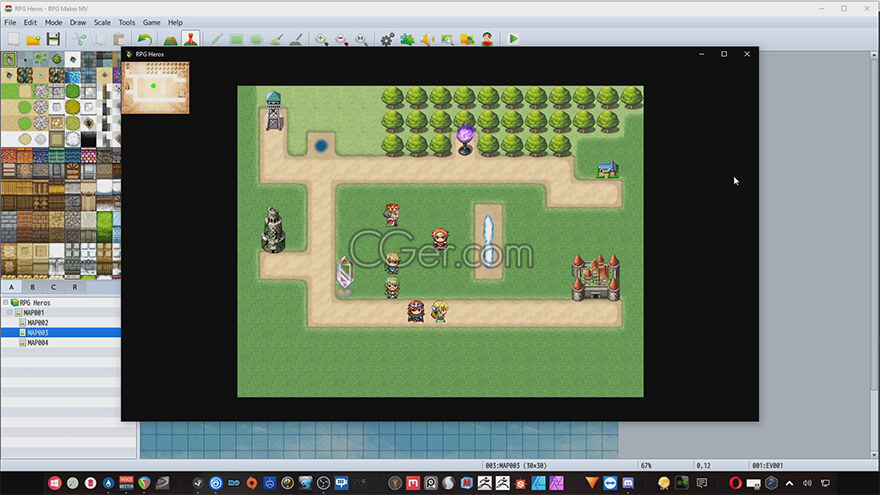Switch to Map editing mode icon
The height and width of the screenshot is (495, 880).
tap(170, 39)
